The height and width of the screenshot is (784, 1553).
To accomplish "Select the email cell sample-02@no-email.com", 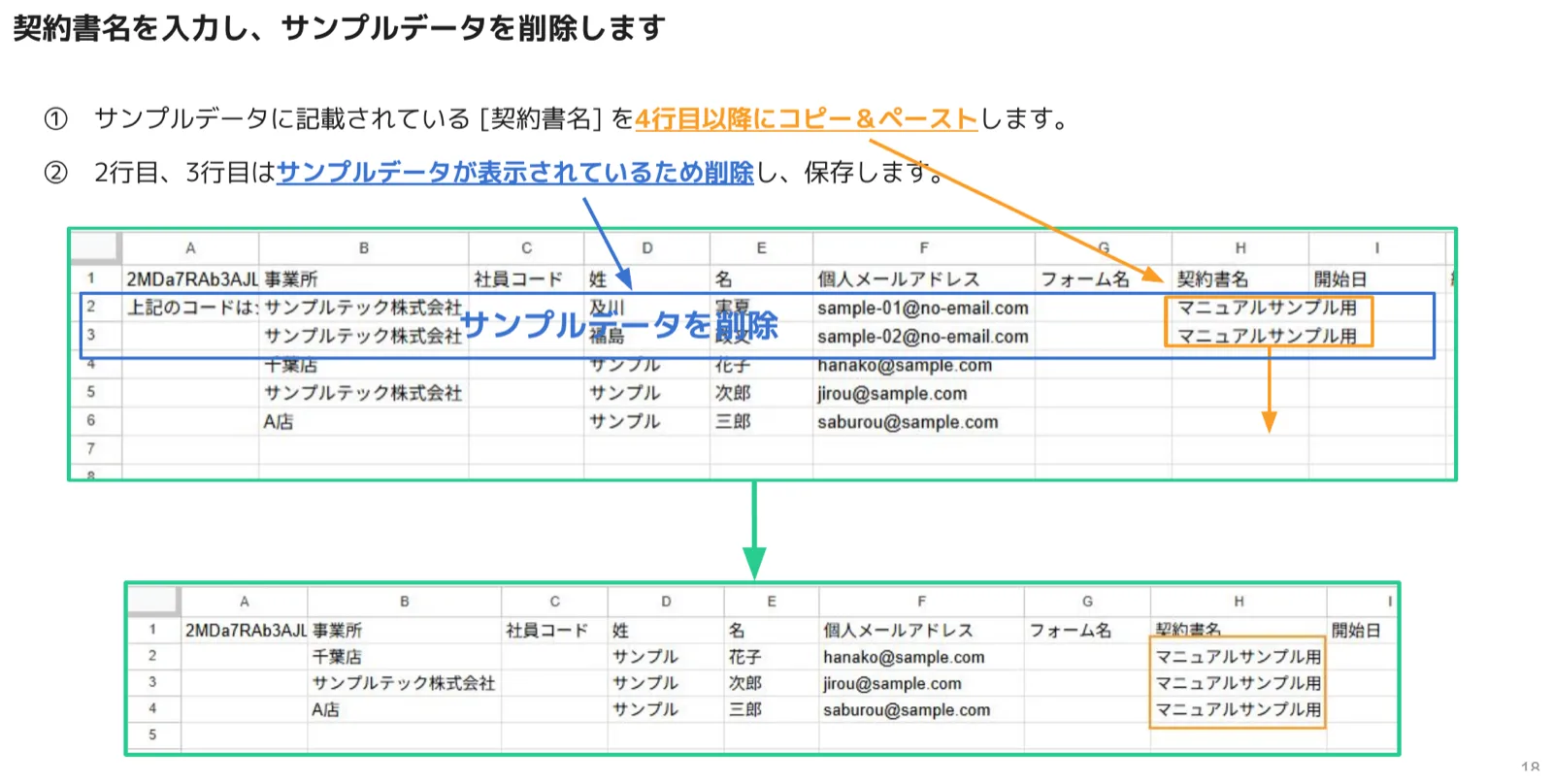I will point(923,337).
